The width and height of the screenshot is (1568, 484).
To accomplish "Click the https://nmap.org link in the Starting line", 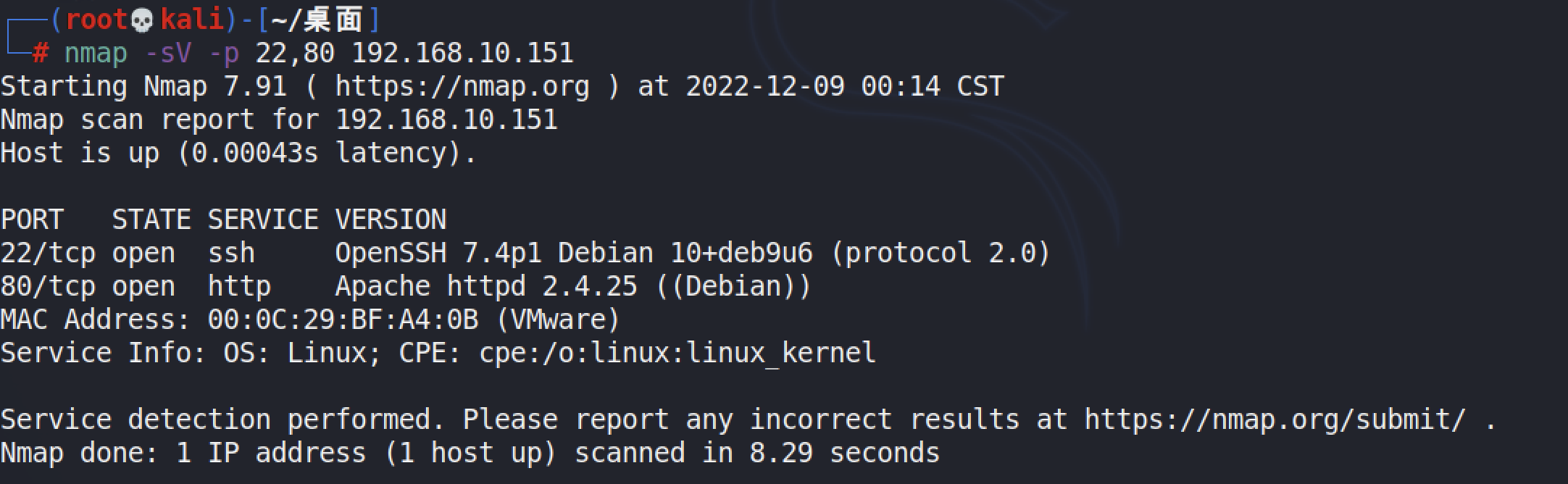I will 462,87.
